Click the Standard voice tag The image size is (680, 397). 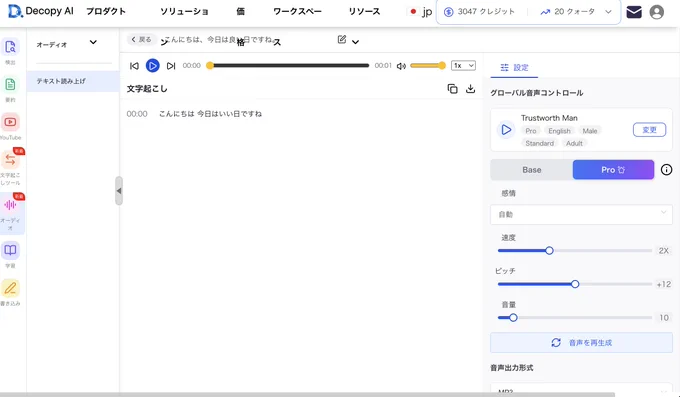(539, 143)
